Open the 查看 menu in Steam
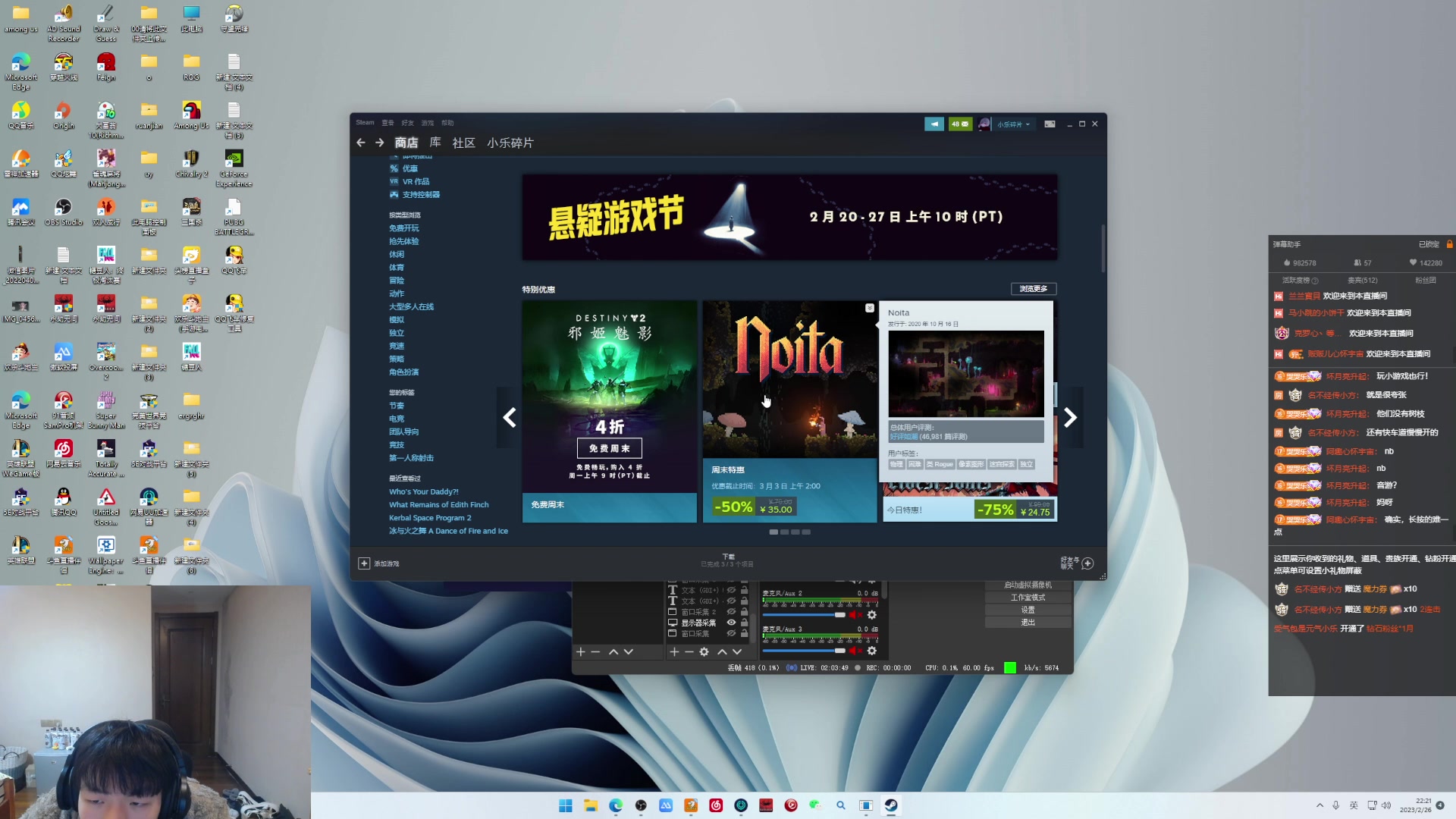1456x819 pixels. point(388,123)
